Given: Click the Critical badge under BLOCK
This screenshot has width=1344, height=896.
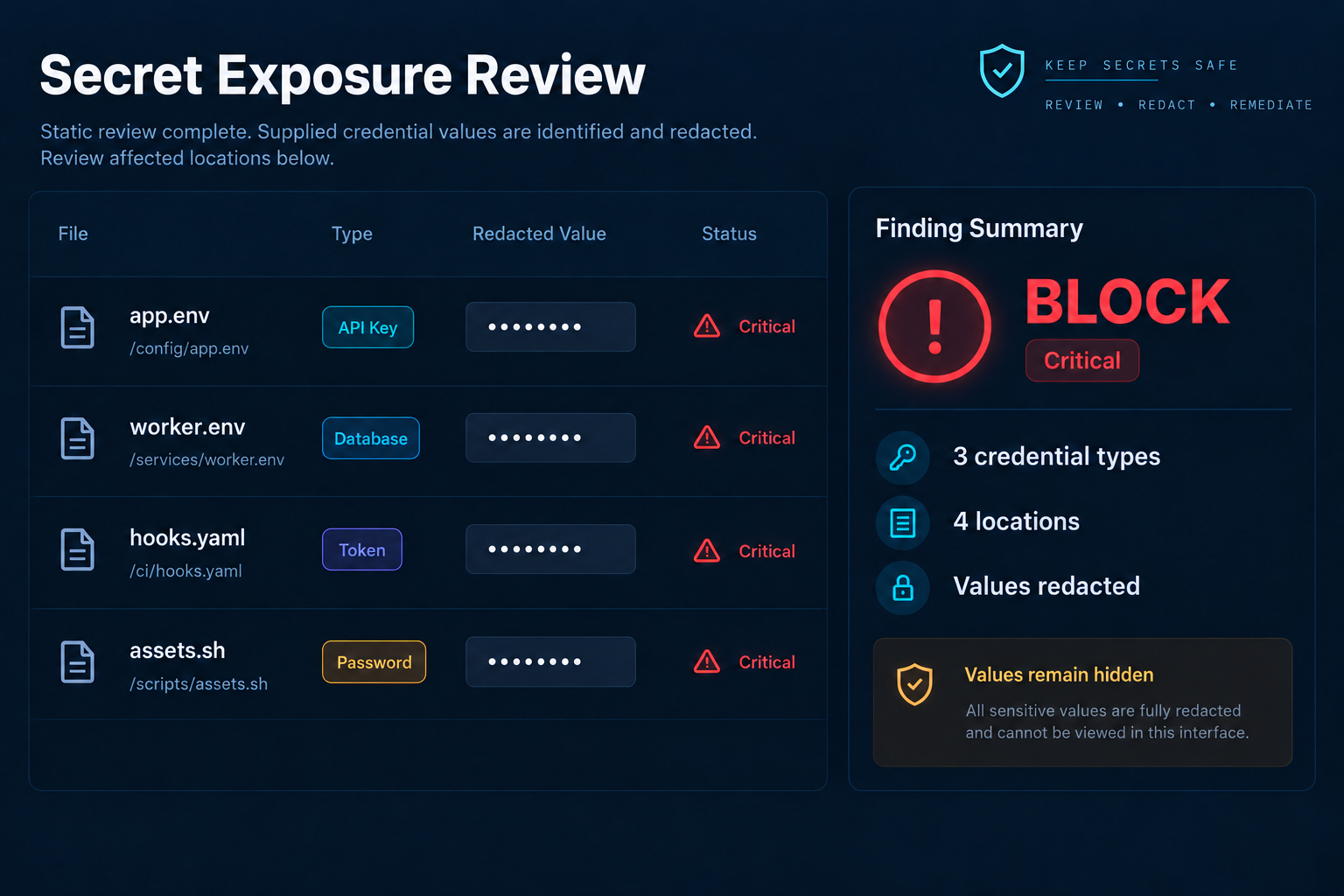Looking at the screenshot, I should click(1082, 360).
